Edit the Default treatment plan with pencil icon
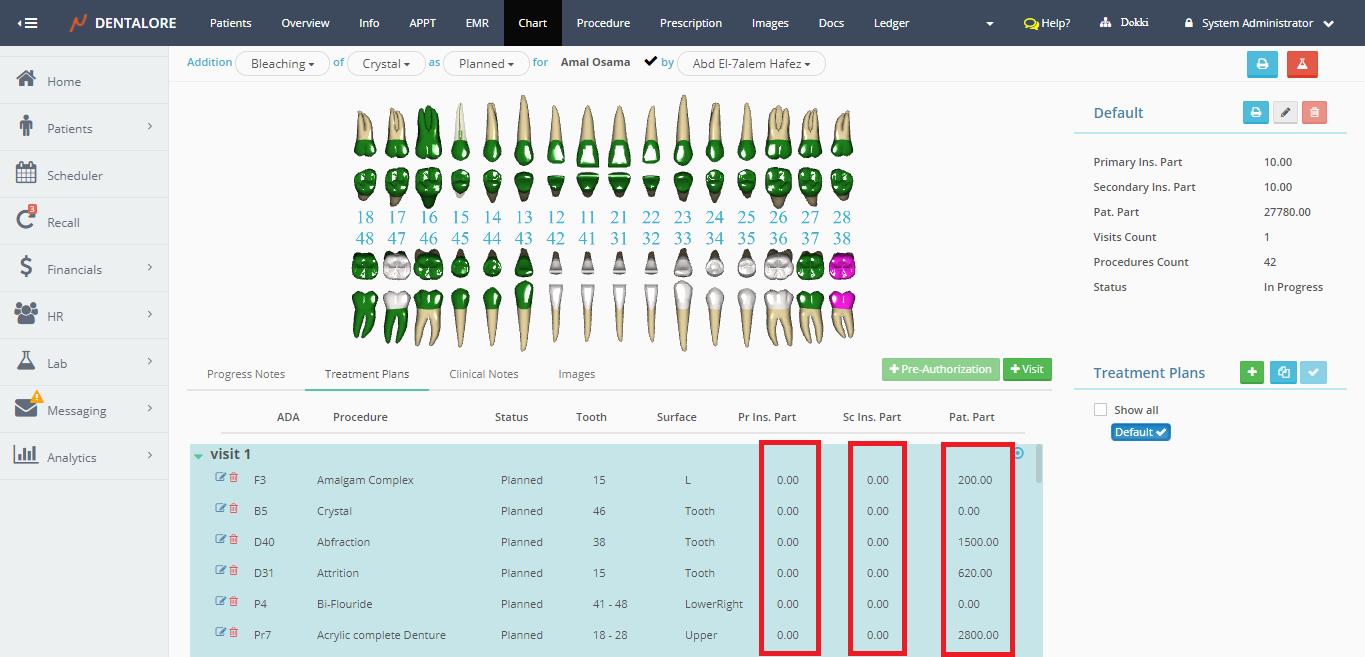This screenshot has height=657, width=1365. pos(1285,113)
